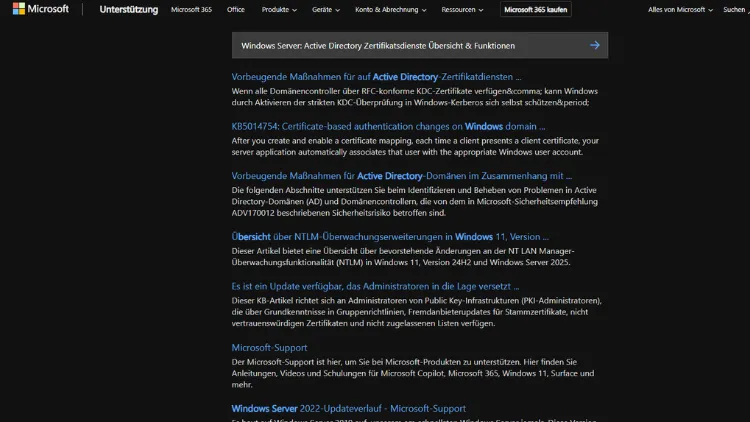Open the 'Es ist ein Update verfügbar' result
This screenshot has height=422, width=750.
coord(375,286)
